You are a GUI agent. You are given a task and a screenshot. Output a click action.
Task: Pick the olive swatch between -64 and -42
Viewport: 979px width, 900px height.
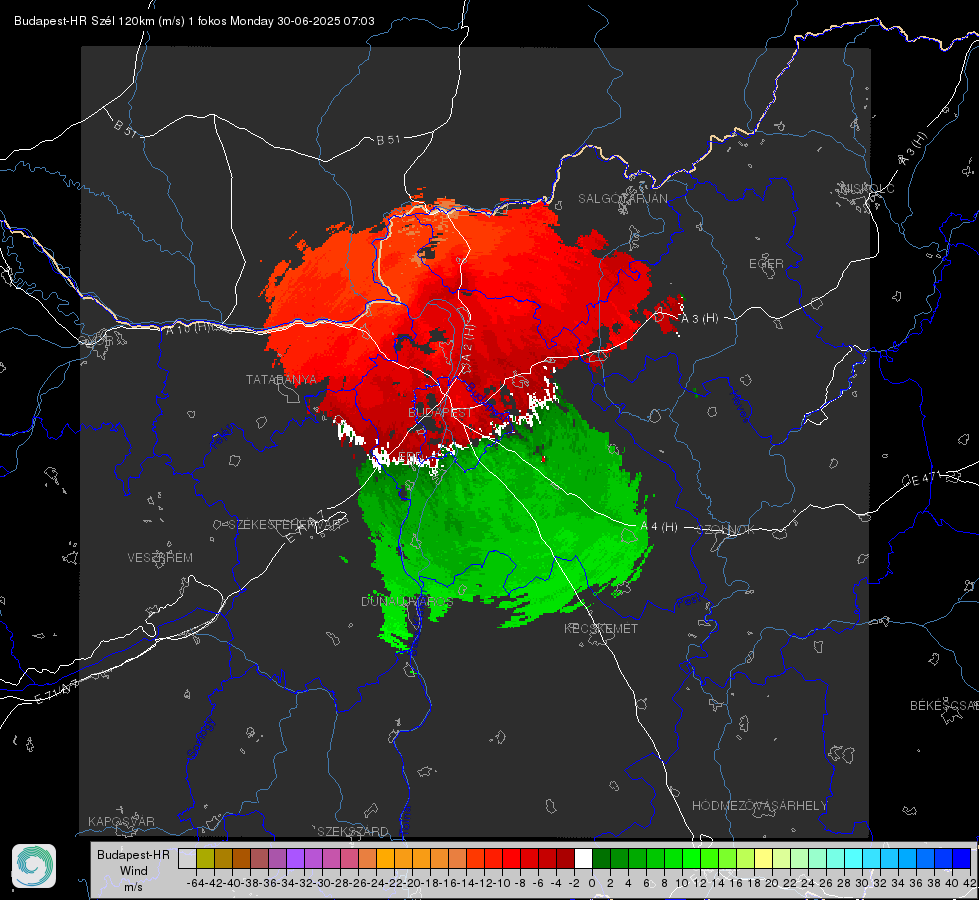205,858
